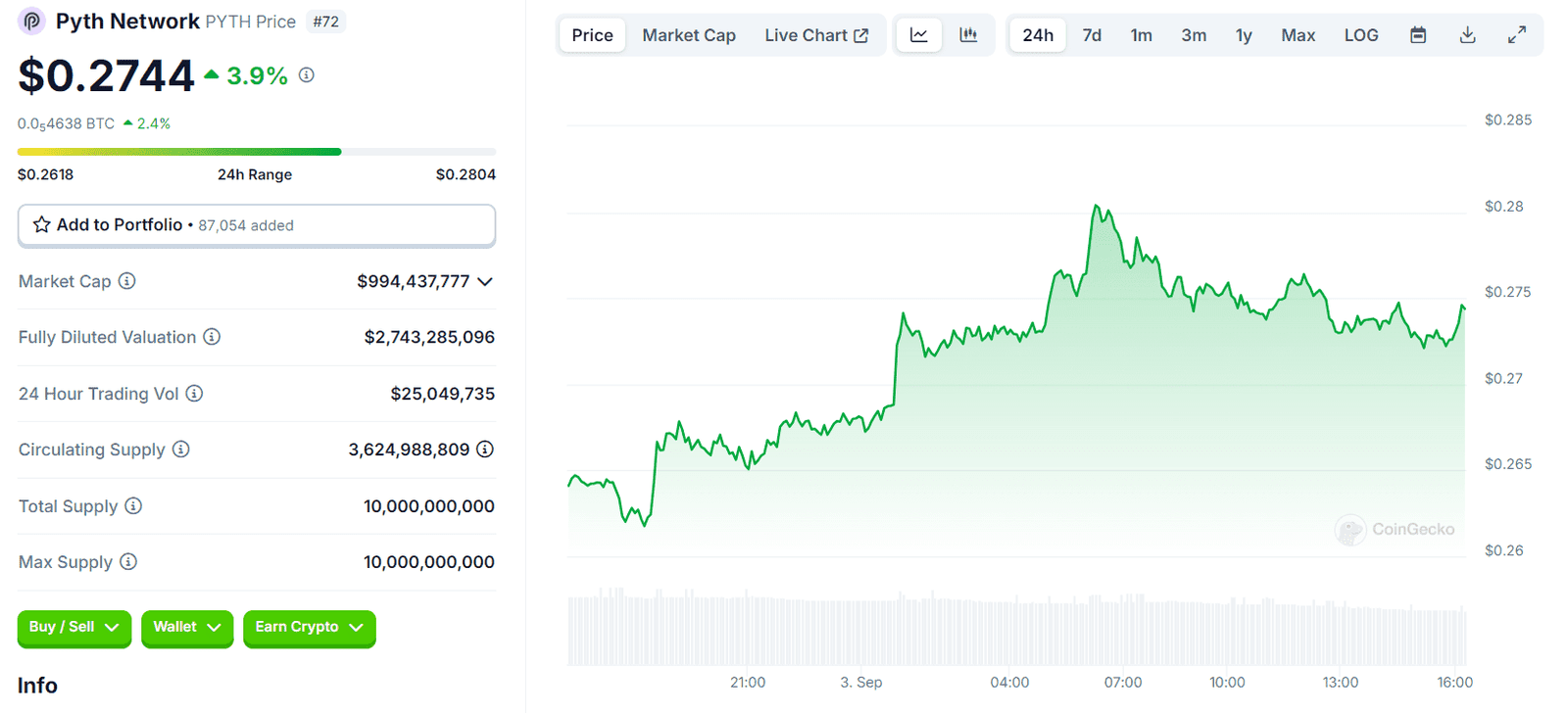Open info icon beside 3,624,988,809 value

(x=485, y=450)
